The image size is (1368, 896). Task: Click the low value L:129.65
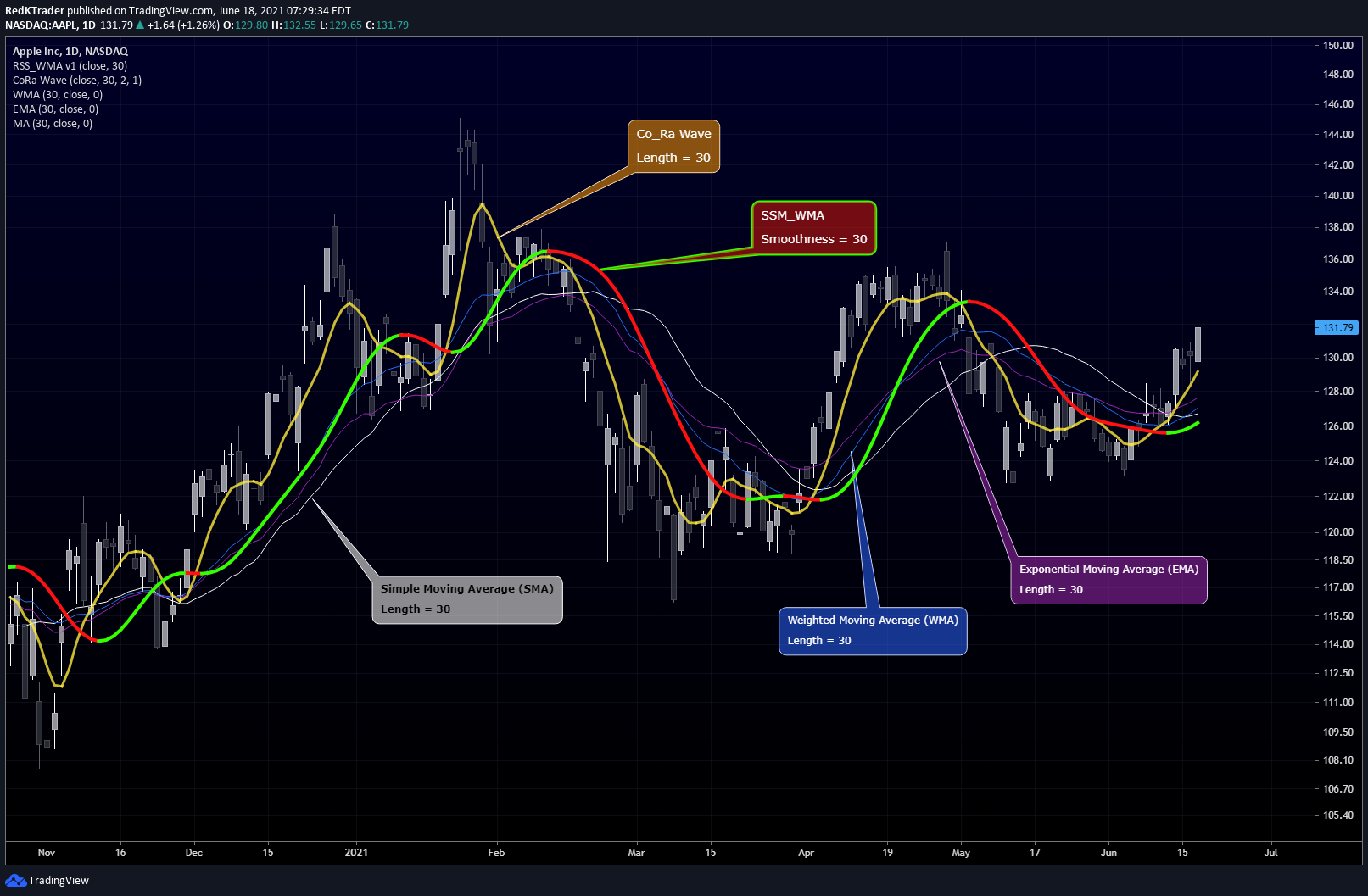341,25
